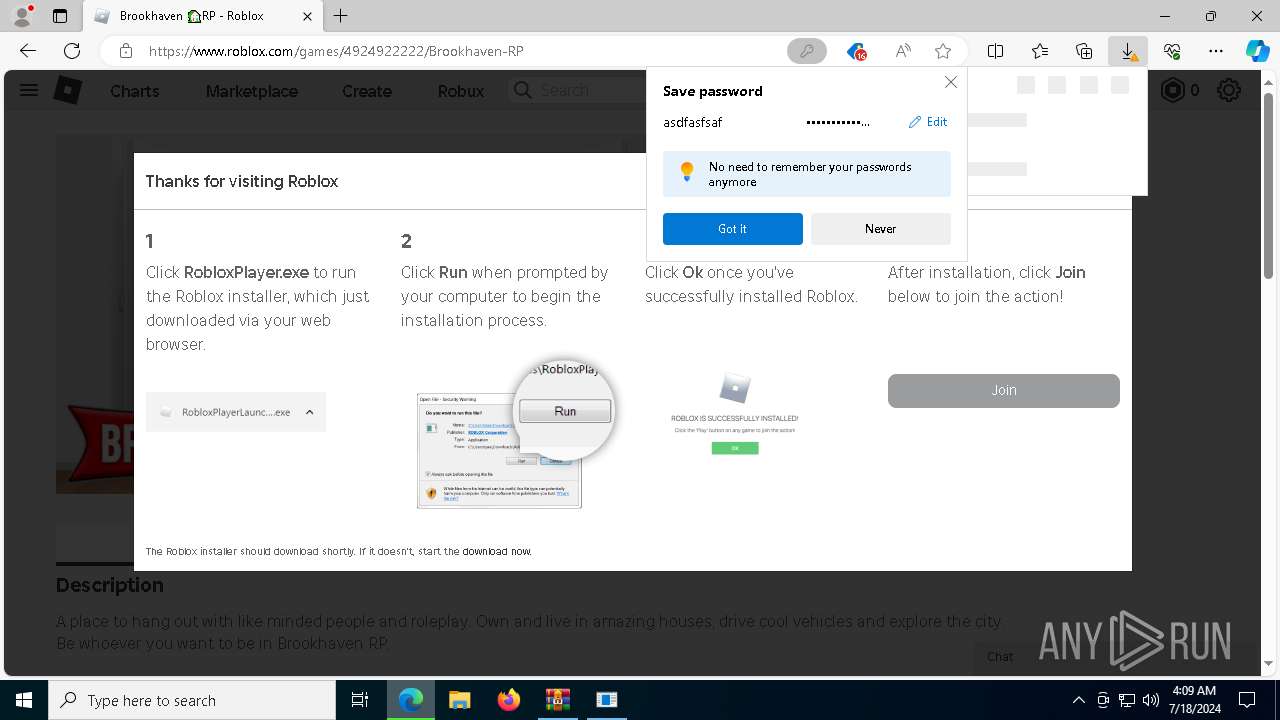
Task: Launch Firefox from taskbar
Action: (x=509, y=700)
